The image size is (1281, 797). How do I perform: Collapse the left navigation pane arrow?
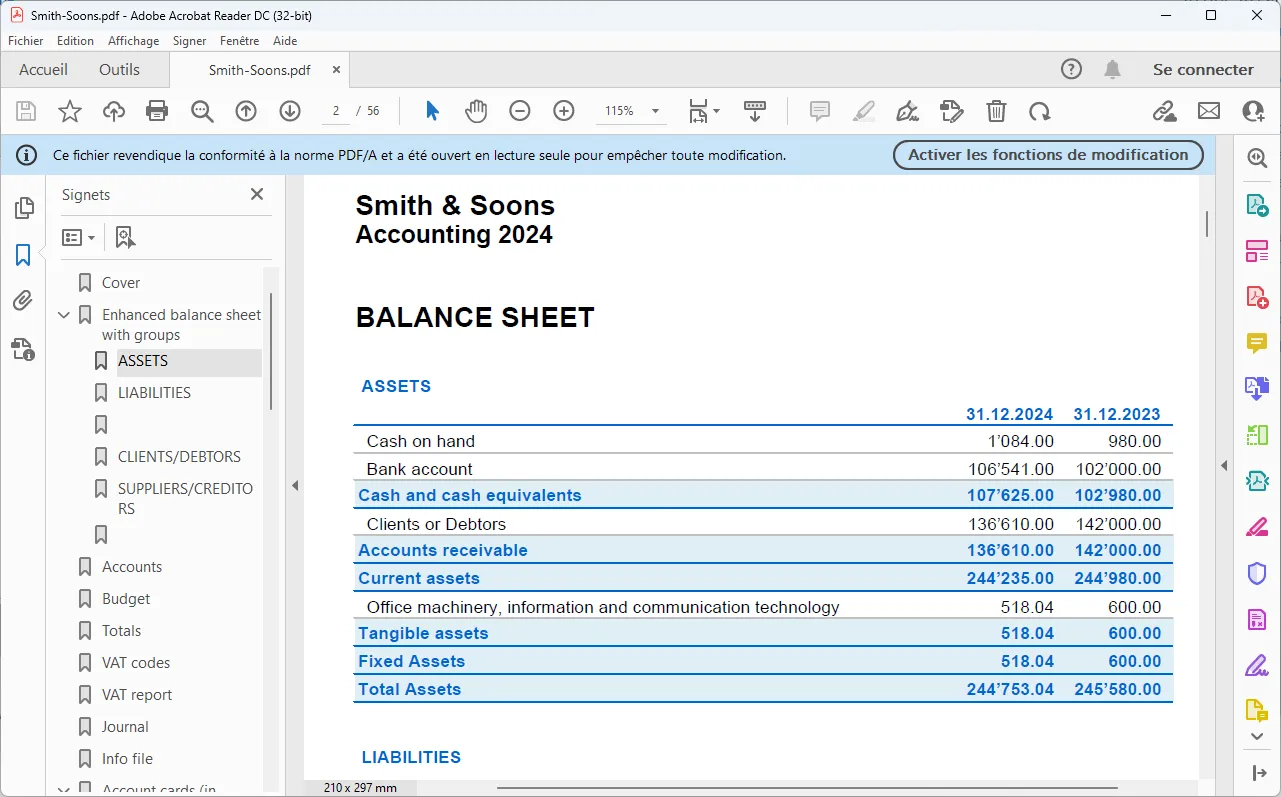coord(295,486)
